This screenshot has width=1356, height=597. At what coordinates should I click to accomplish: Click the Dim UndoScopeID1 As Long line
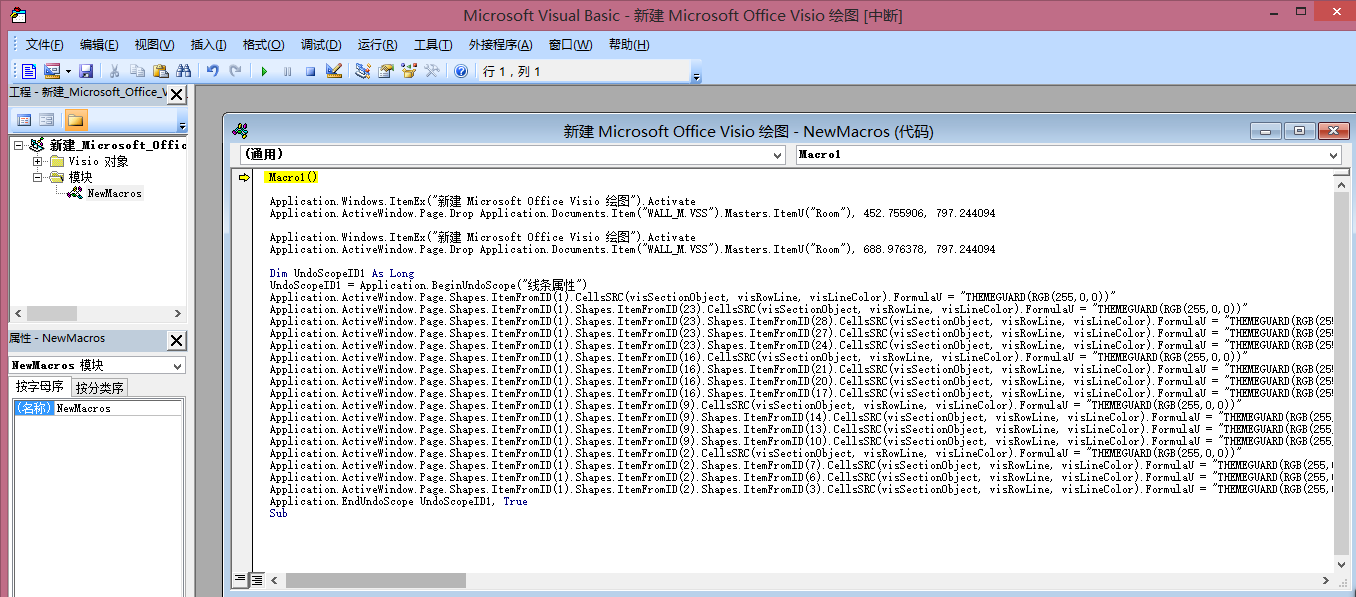[341, 274]
